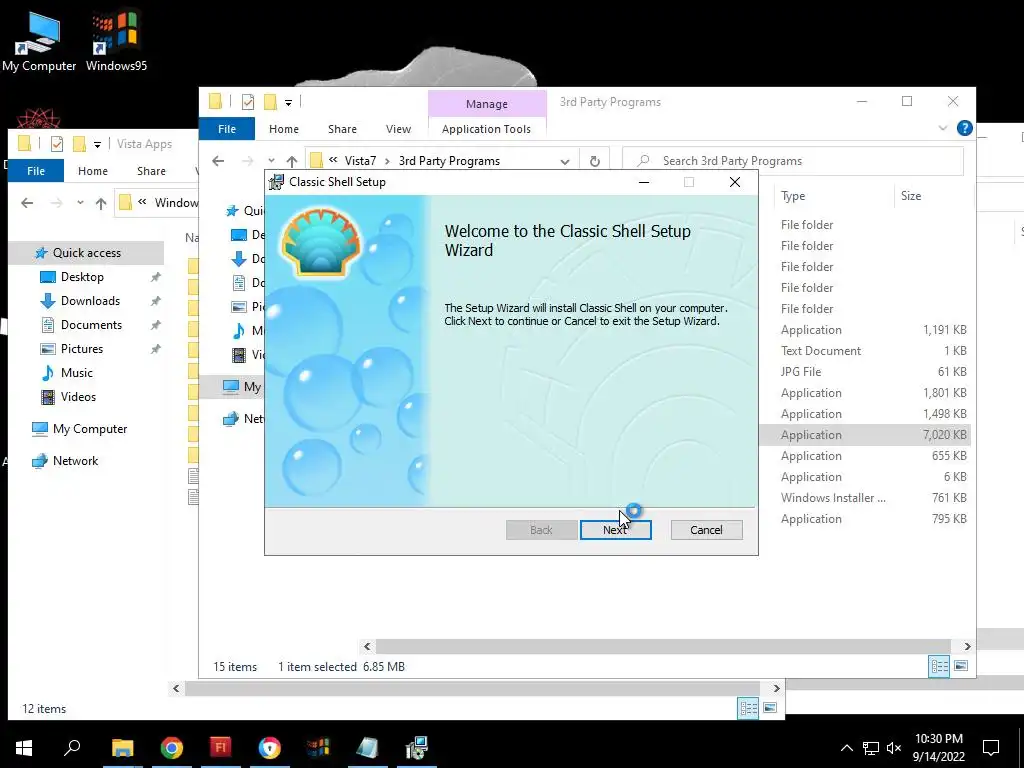Expand the ribbon in 3rd Party Programs window

[942, 128]
